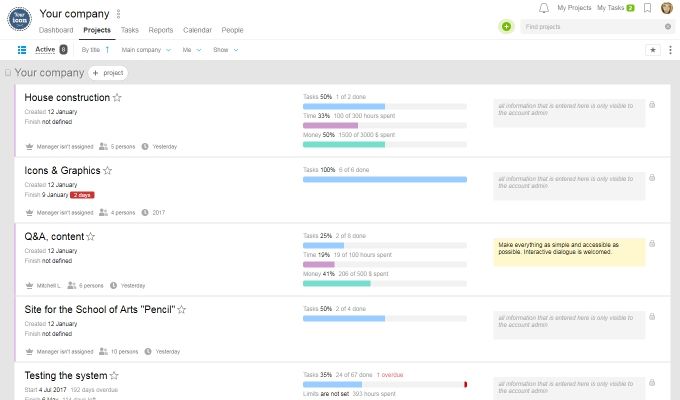Toggle favorite star on Icons & Graphics
Viewport: 680px width, 400px height.
click(107, 171)
